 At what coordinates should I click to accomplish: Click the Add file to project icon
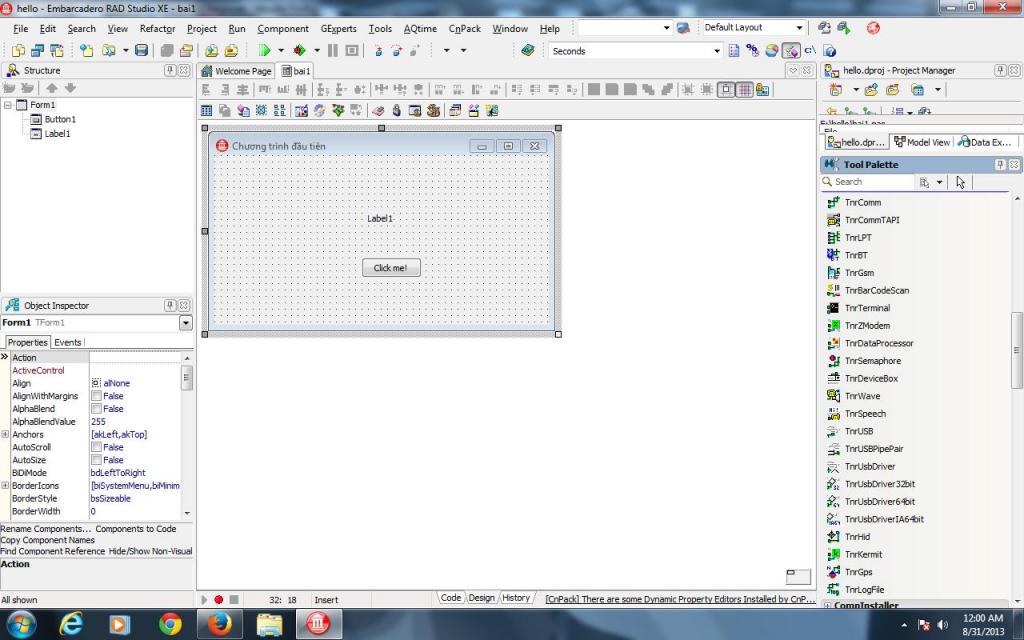tap(212, 50)
